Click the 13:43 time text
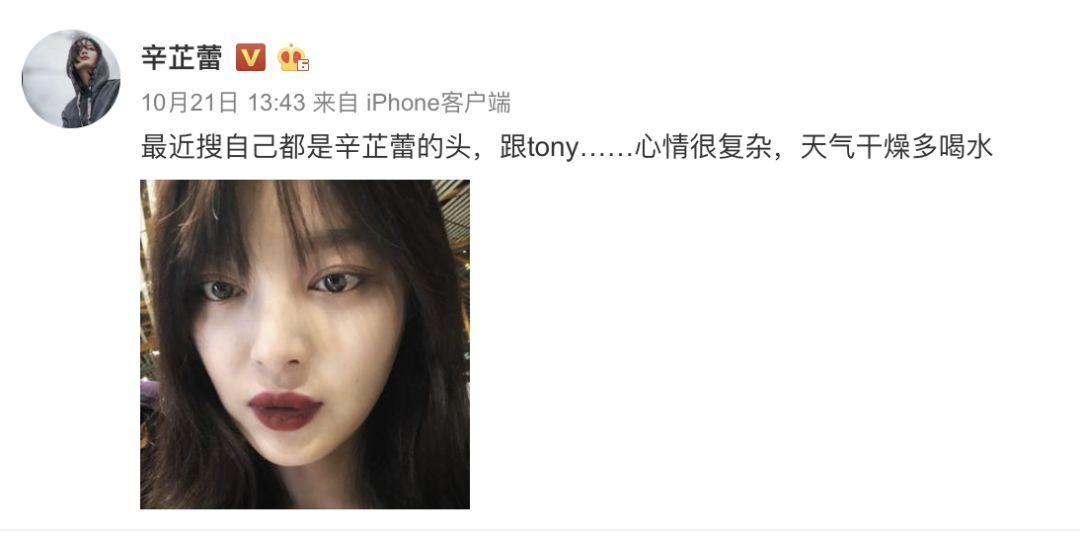This screenshot has height=537, width=1080. pos(276,103)
